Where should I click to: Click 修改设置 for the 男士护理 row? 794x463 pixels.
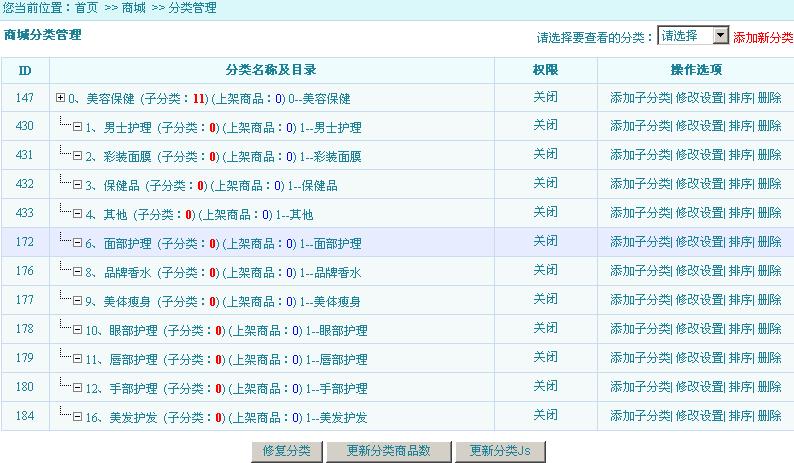coord(699,127)
